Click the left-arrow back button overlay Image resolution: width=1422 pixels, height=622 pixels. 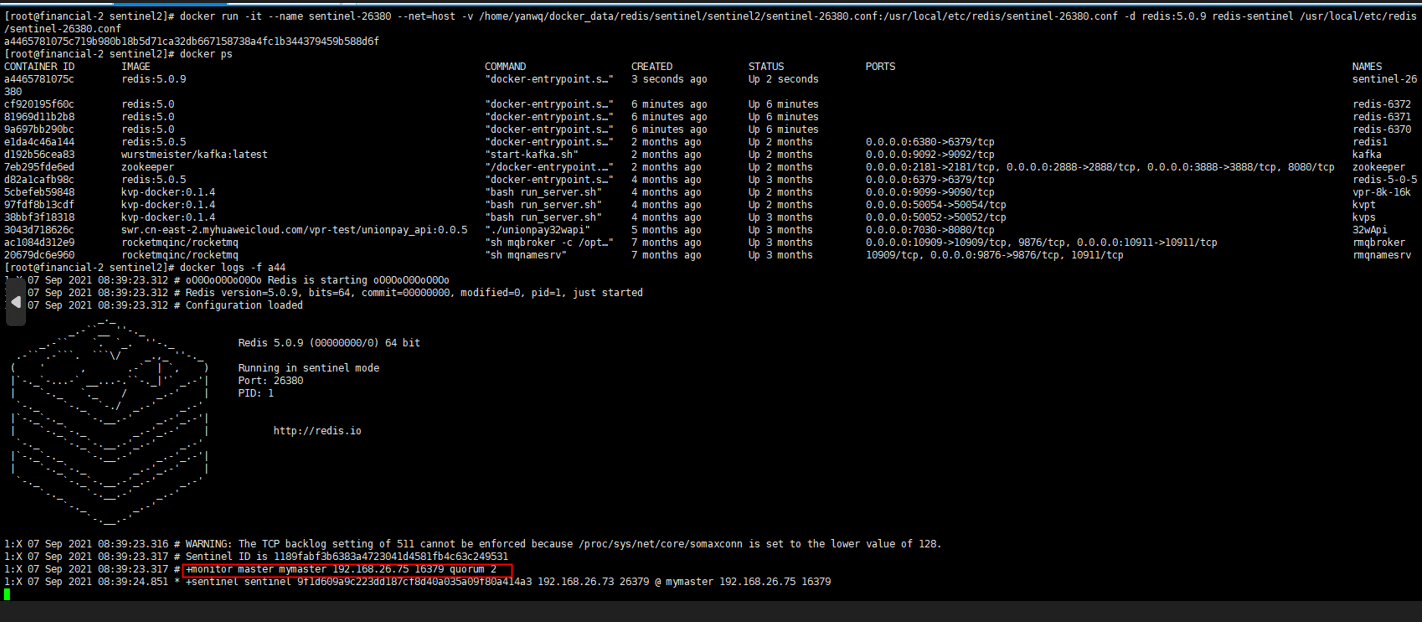point(15,302)
